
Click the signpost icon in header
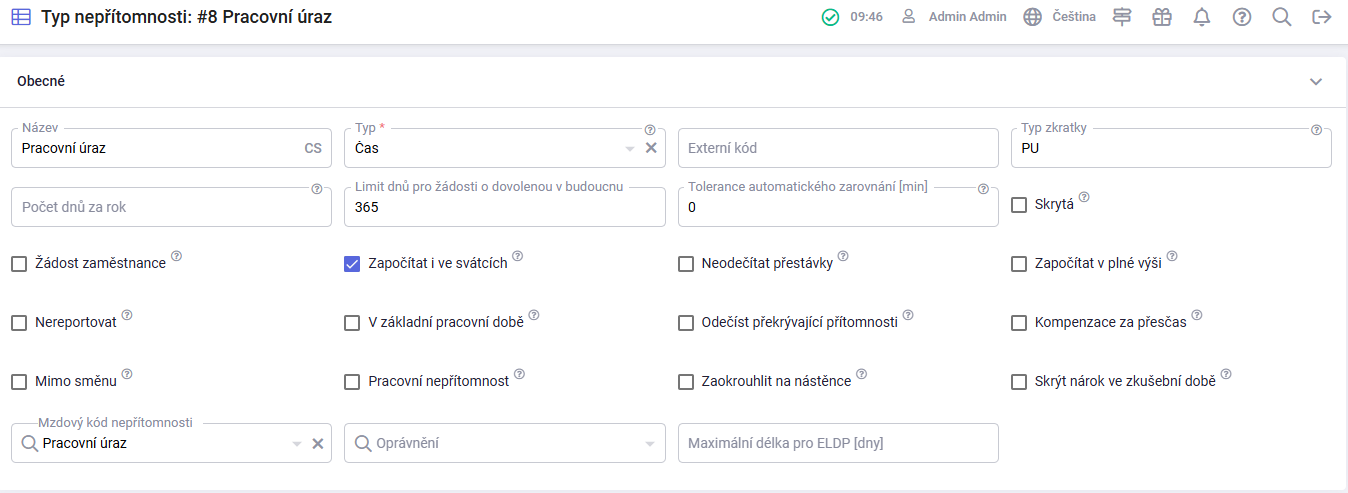(1121, 17)
